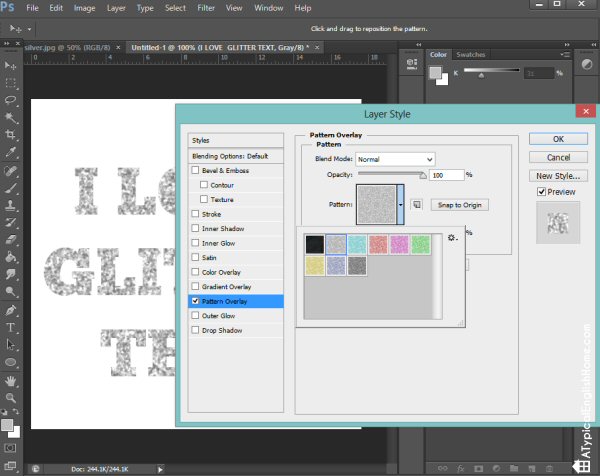
Task: Select the History Brush tool
Action: click(x=10, y=222)
